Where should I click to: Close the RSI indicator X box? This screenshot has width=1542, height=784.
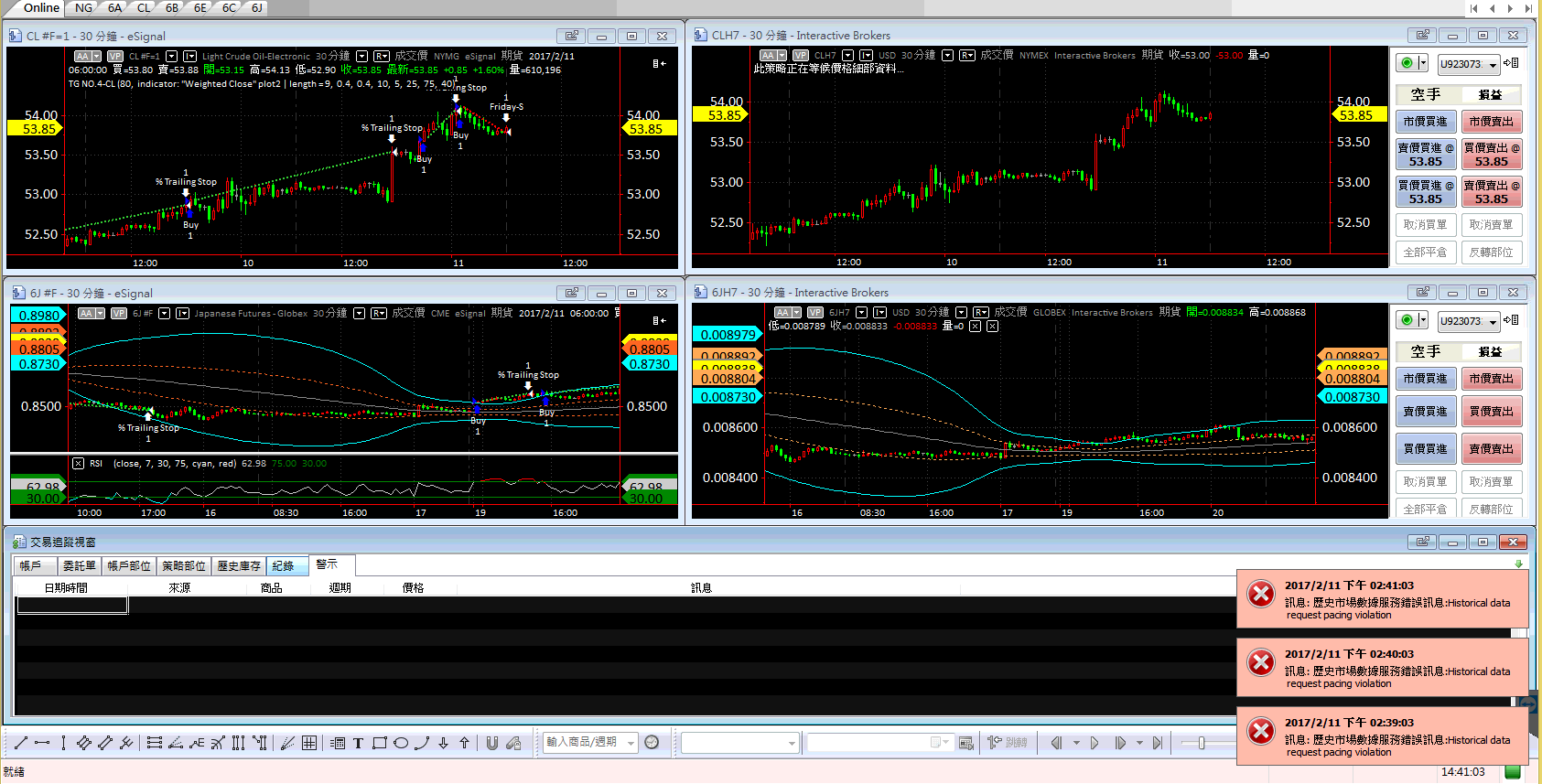[78, 463]
